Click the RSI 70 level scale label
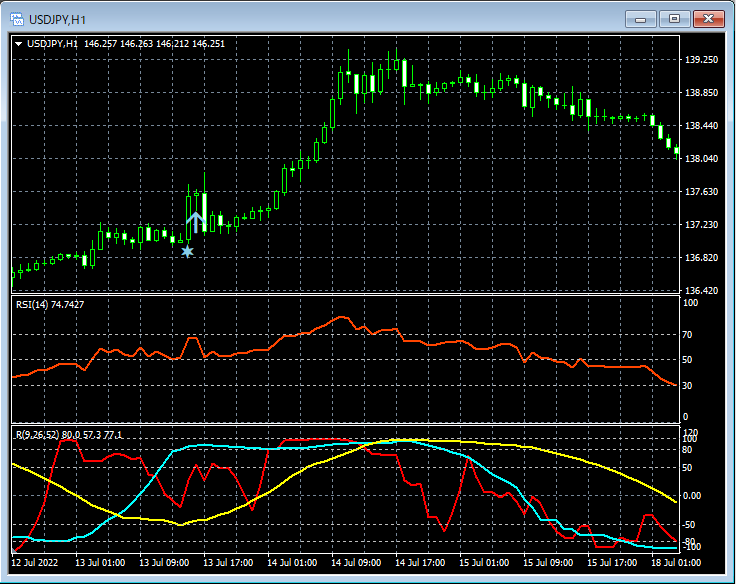Image resolution: width=737 pixels, height=584 pixels. (688, 337)
